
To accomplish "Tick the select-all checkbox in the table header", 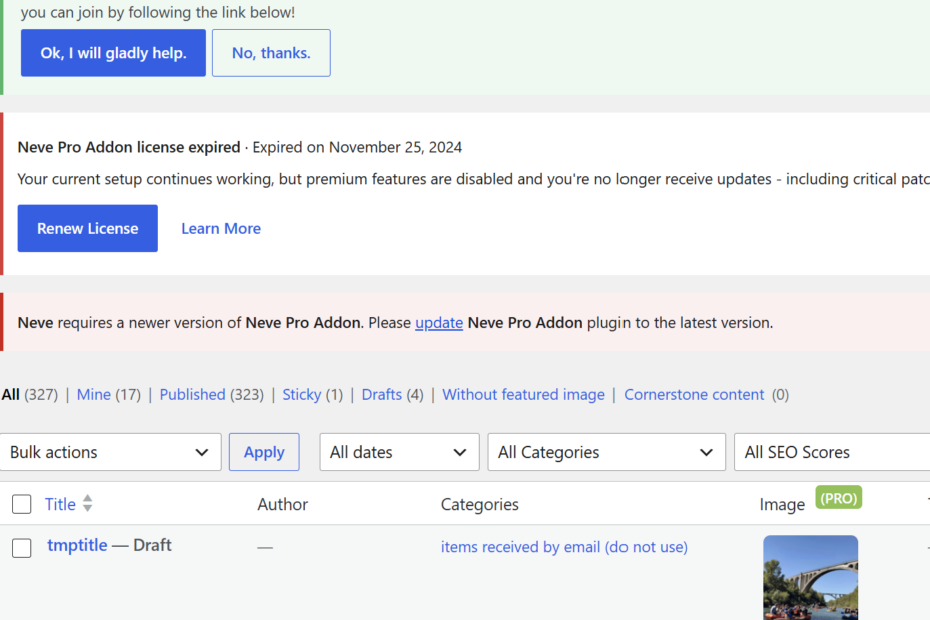I will pos(22,504).
